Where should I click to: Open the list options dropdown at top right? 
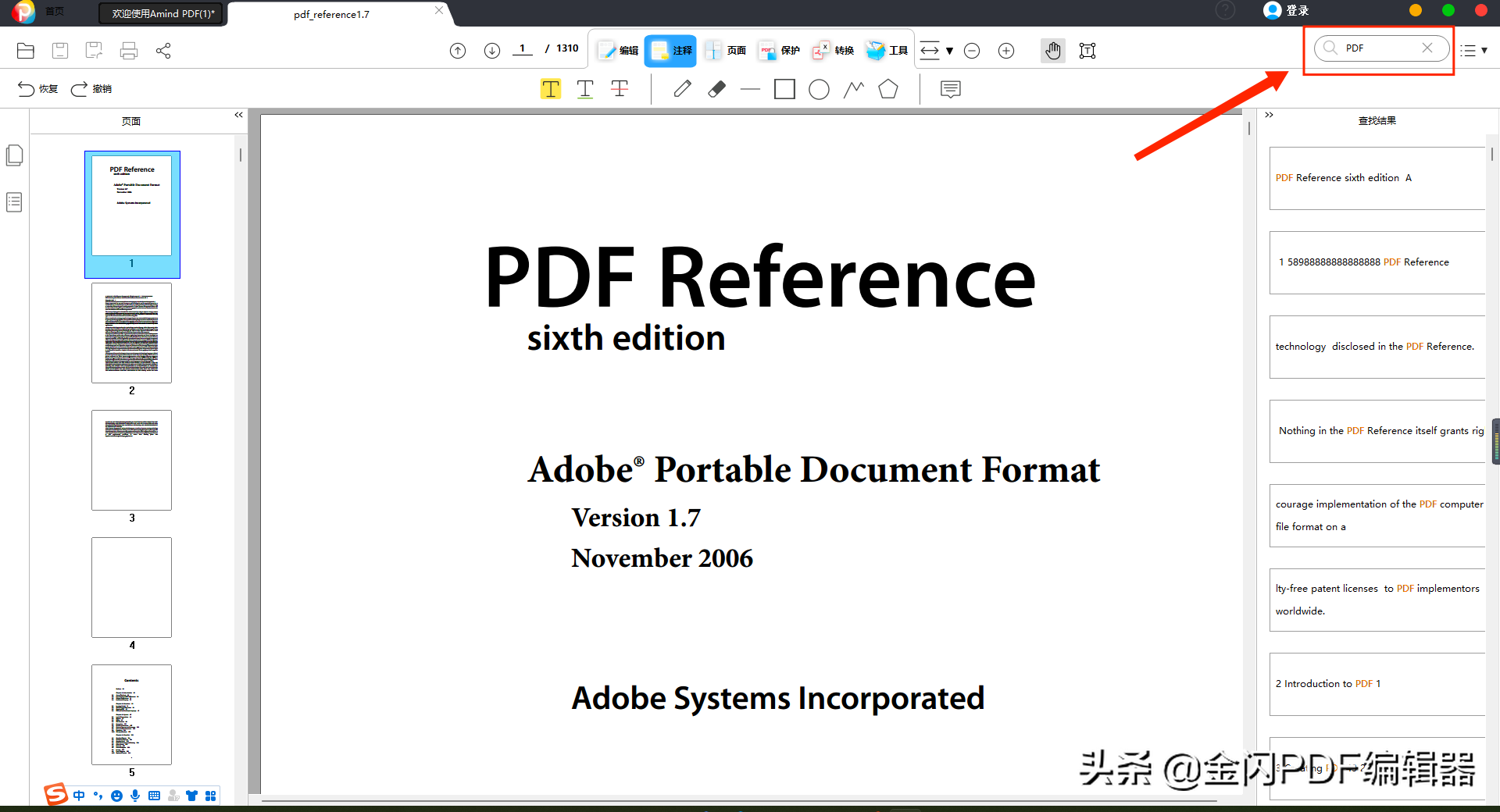(1473, 51)
